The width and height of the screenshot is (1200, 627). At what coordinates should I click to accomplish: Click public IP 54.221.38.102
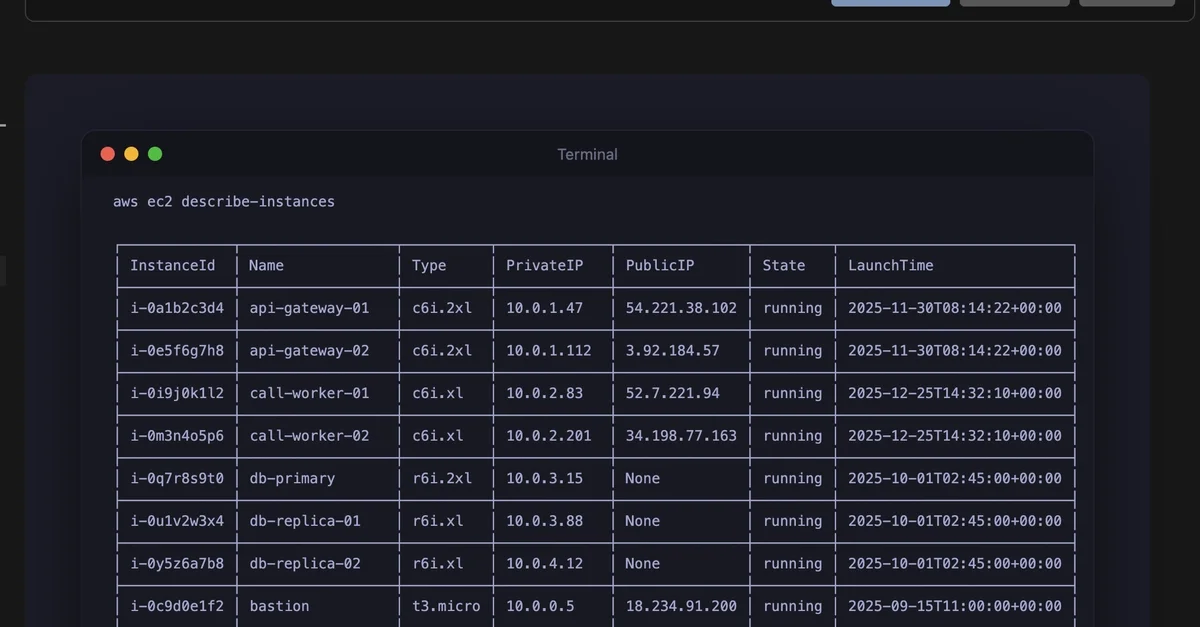click(x=680, y=308)
